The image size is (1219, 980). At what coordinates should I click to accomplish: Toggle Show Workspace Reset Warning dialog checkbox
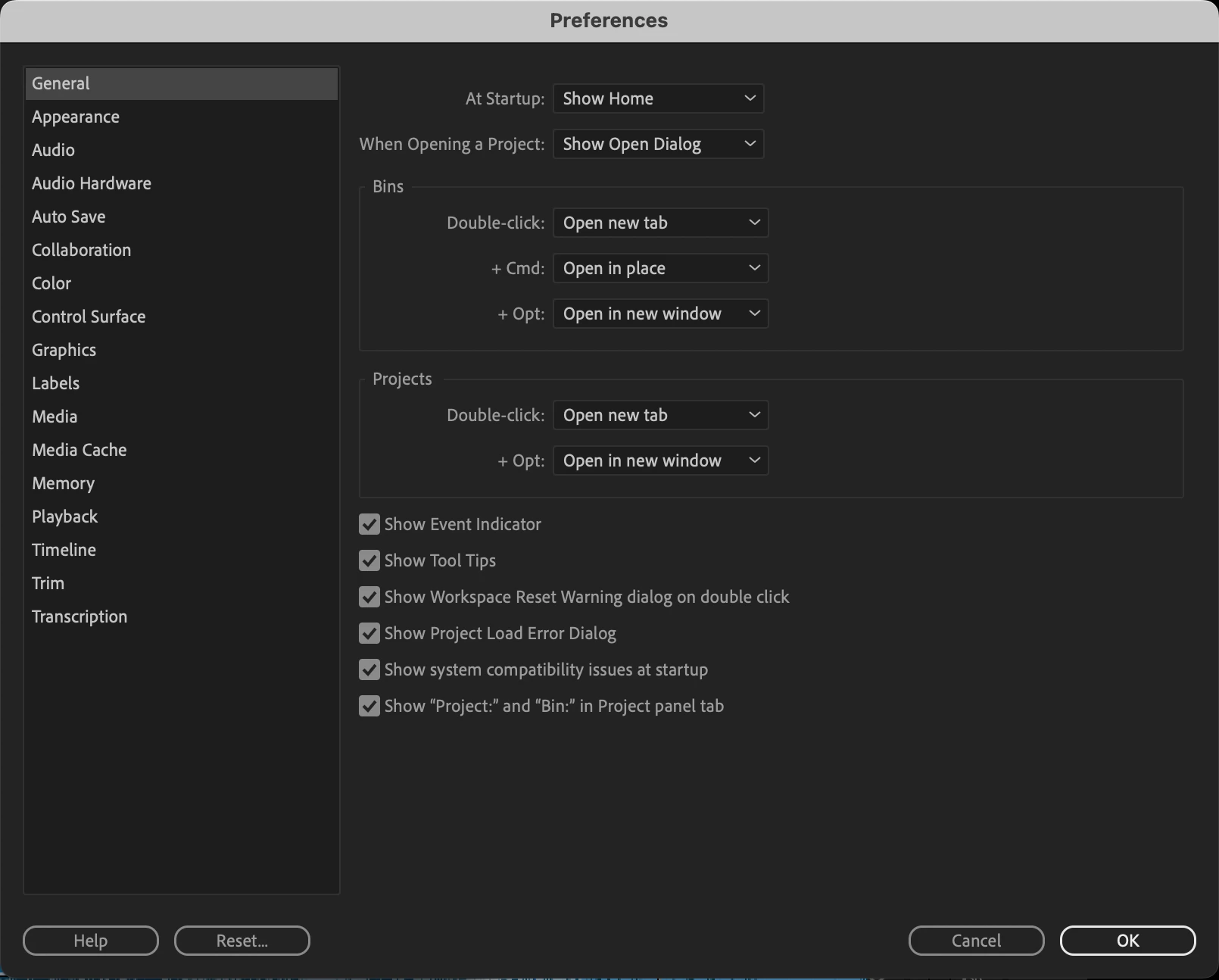(x=369, y=597)
